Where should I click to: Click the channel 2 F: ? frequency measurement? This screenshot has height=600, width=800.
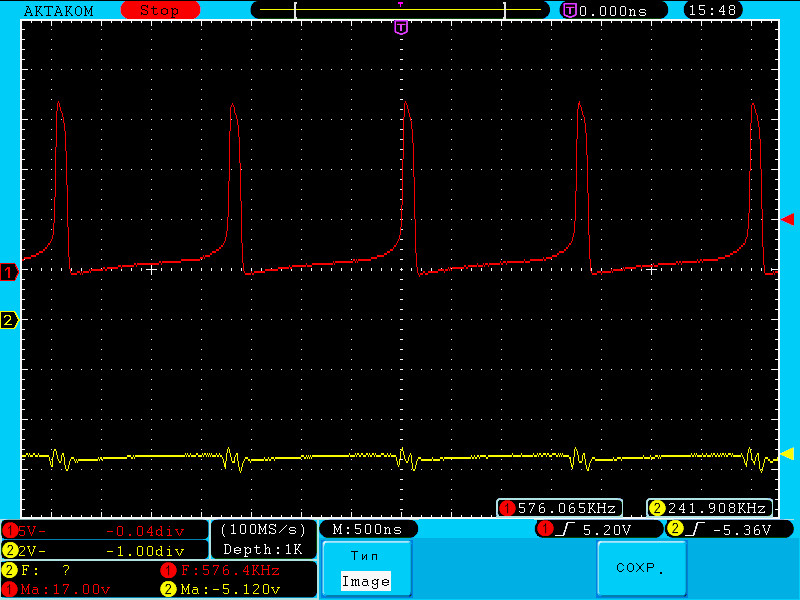[x=38, y=570]
